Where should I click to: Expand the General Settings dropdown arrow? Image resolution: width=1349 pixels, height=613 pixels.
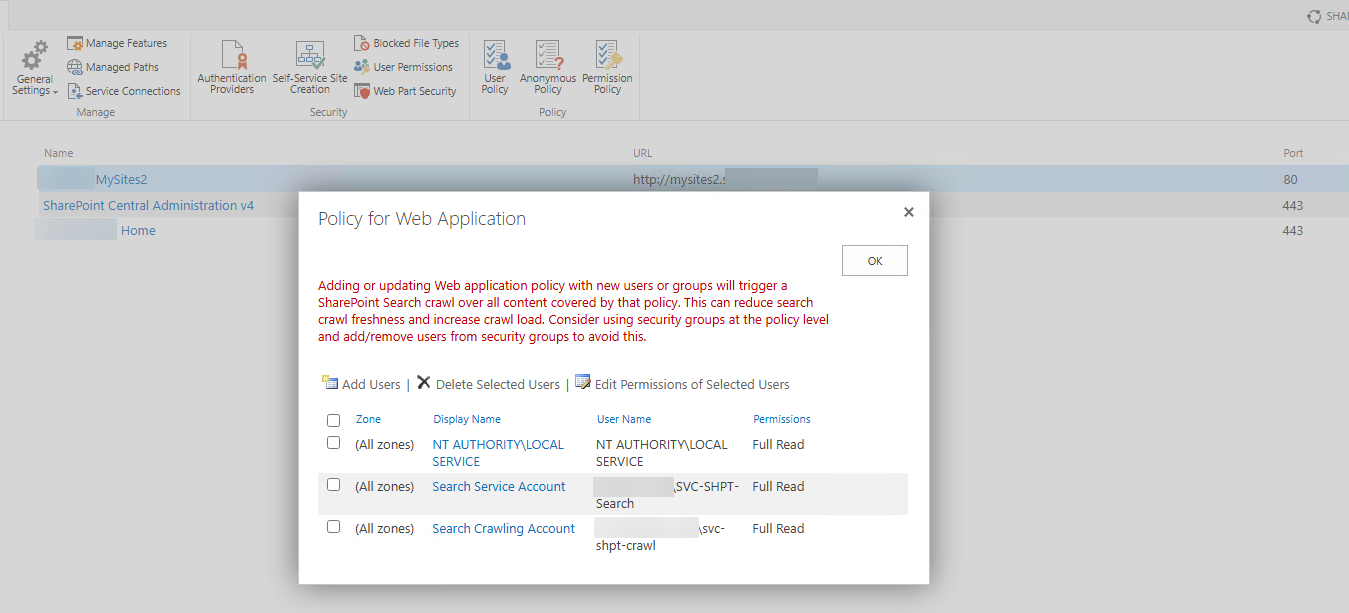click(55, 92)
